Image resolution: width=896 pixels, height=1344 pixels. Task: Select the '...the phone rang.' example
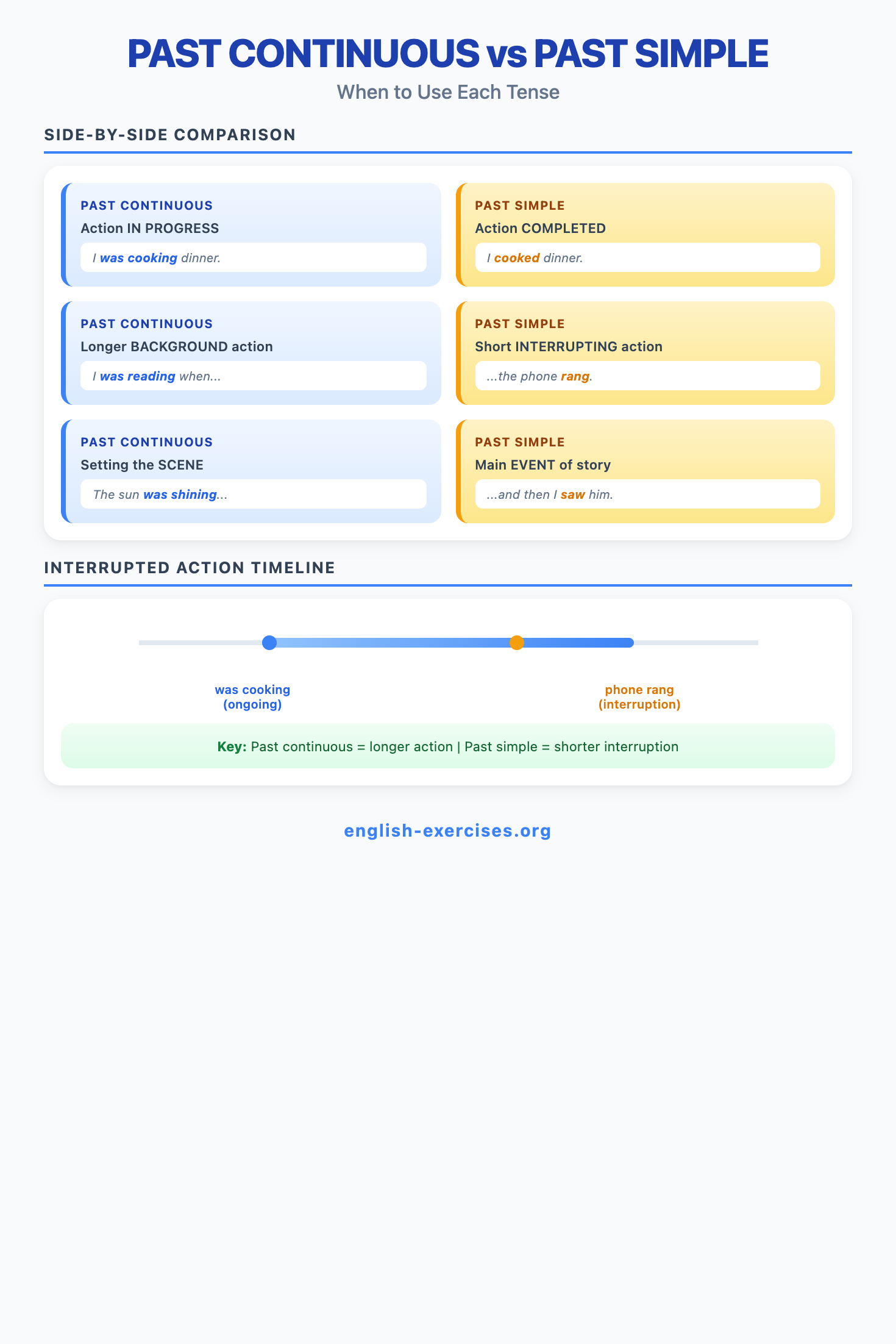[x=647, y=376]
